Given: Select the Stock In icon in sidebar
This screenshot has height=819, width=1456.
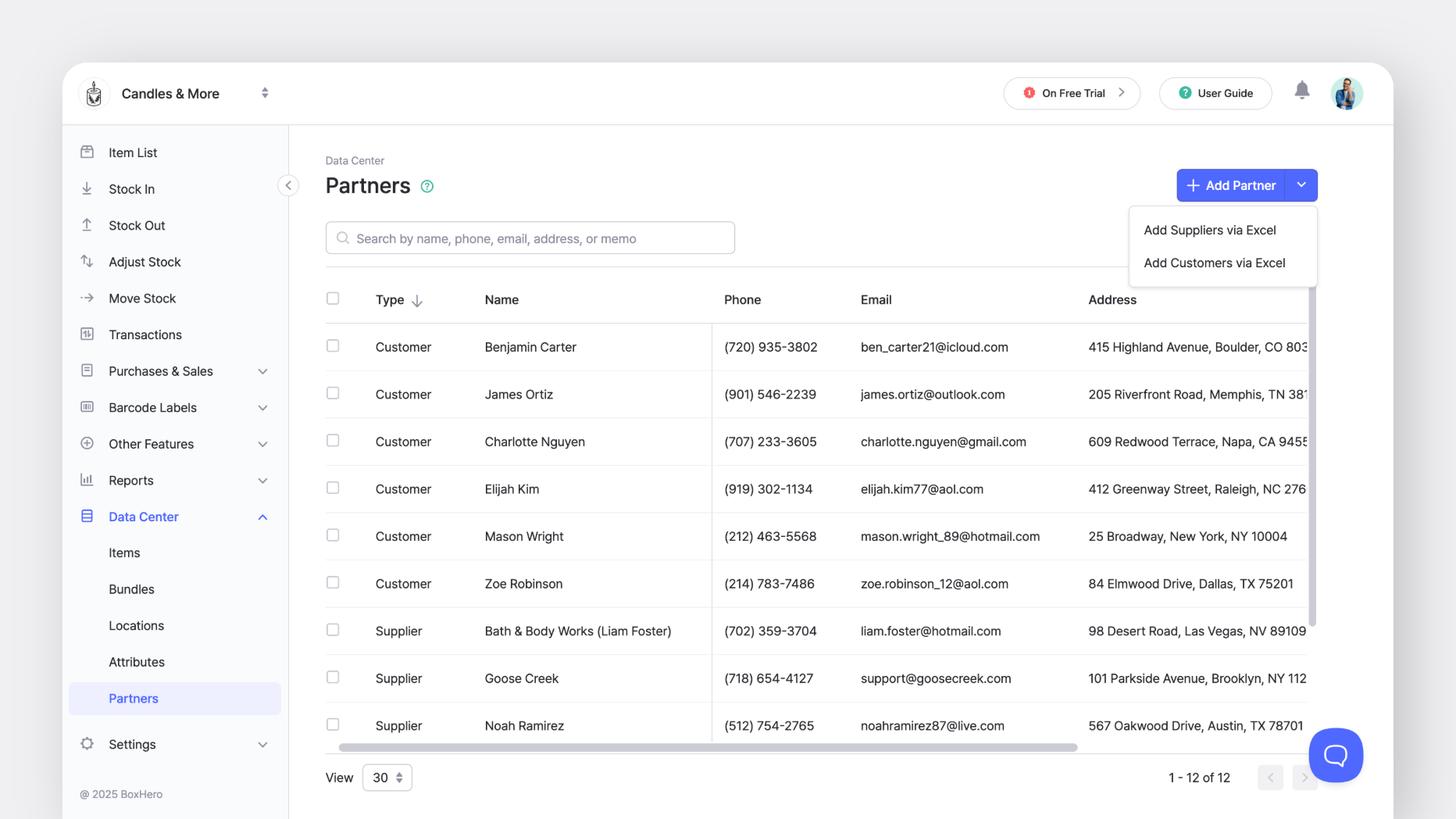Looking at the screenshot, I should (88, 188).
